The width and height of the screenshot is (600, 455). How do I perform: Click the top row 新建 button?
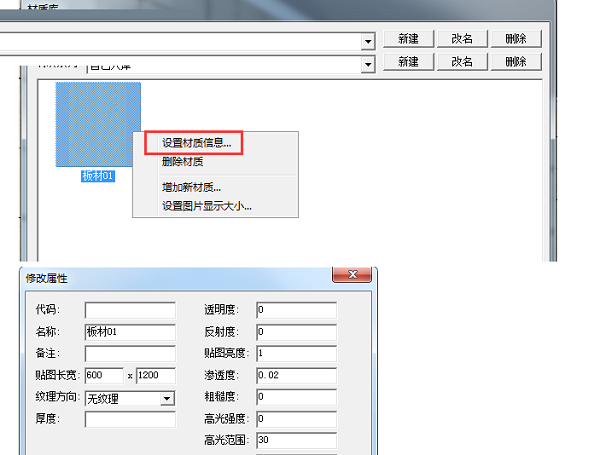pos(408,39)
